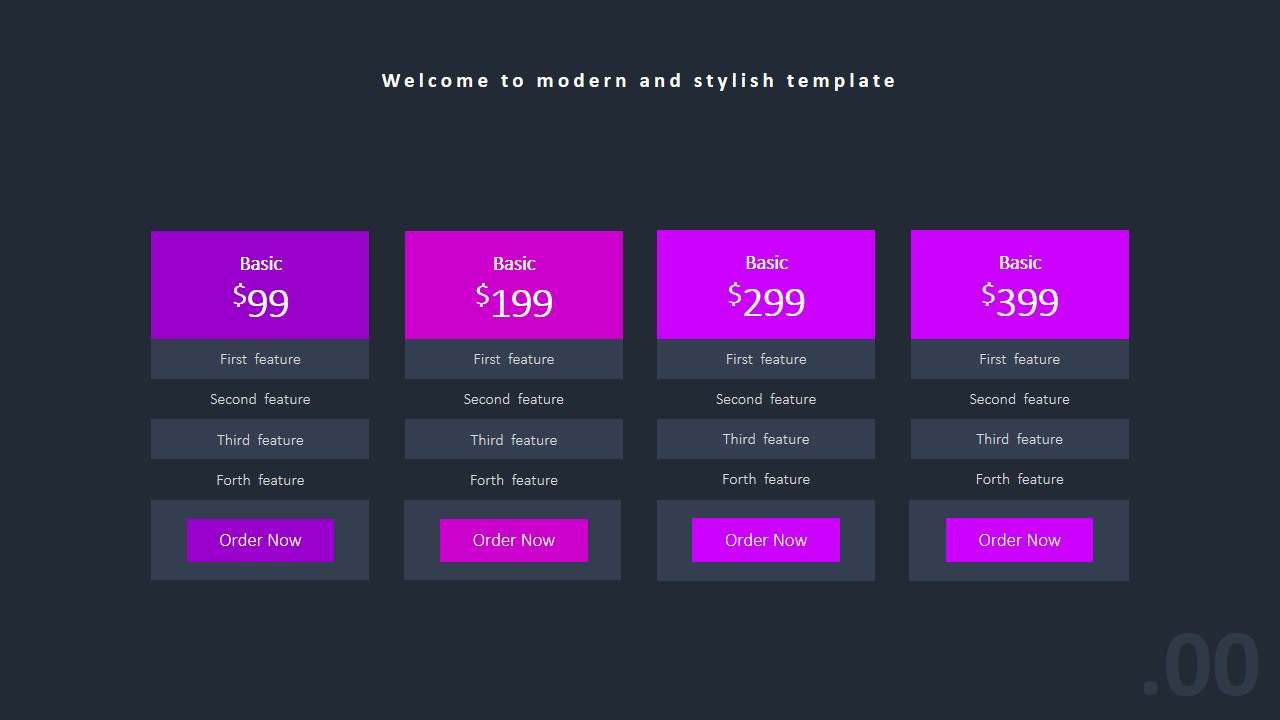The height and width of the screenshot is (720, 1280).
Task: Pick the $399 Basic price header
Action: coord(1019,285)
